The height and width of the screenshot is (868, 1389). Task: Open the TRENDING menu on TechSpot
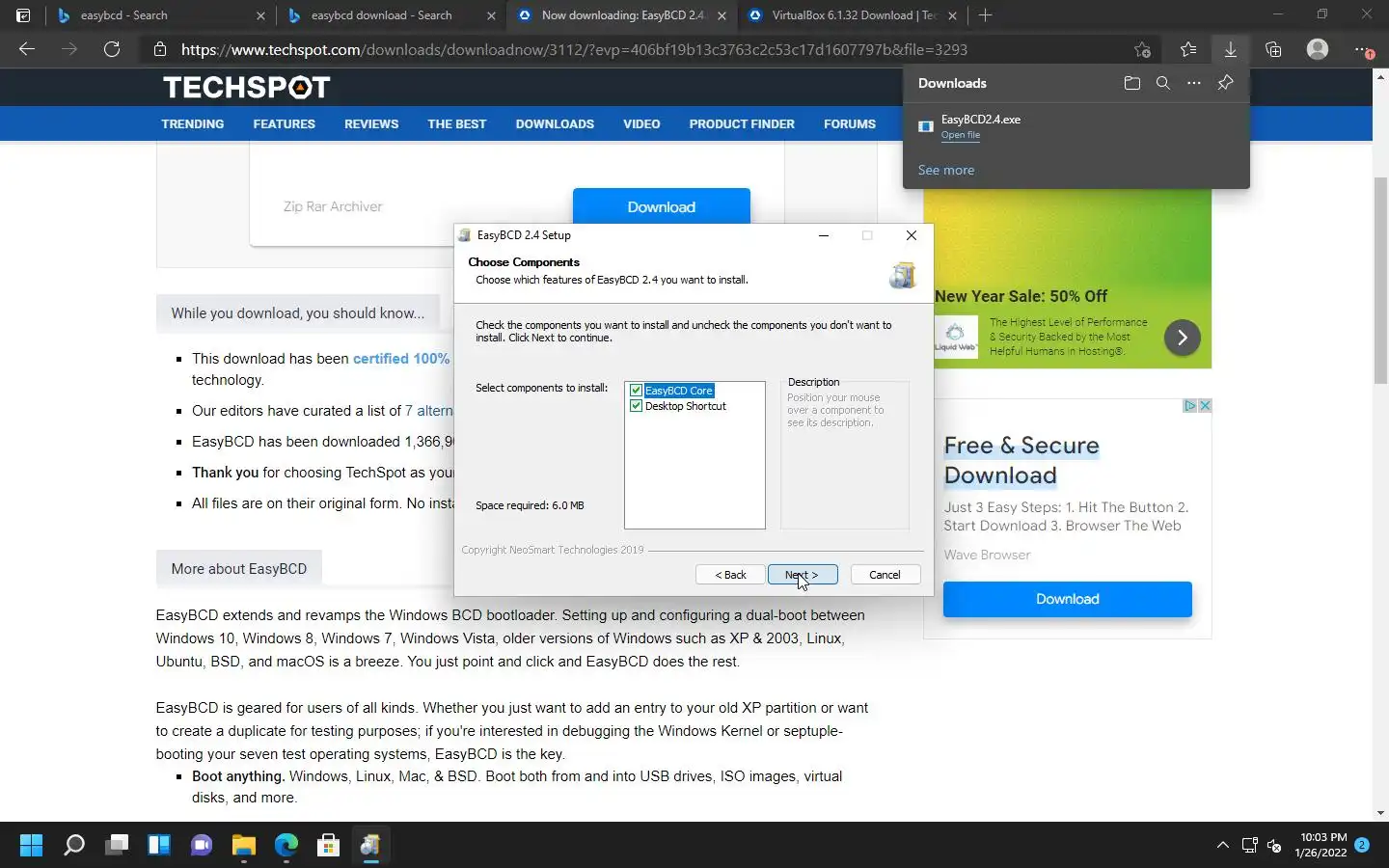point(192,124)
